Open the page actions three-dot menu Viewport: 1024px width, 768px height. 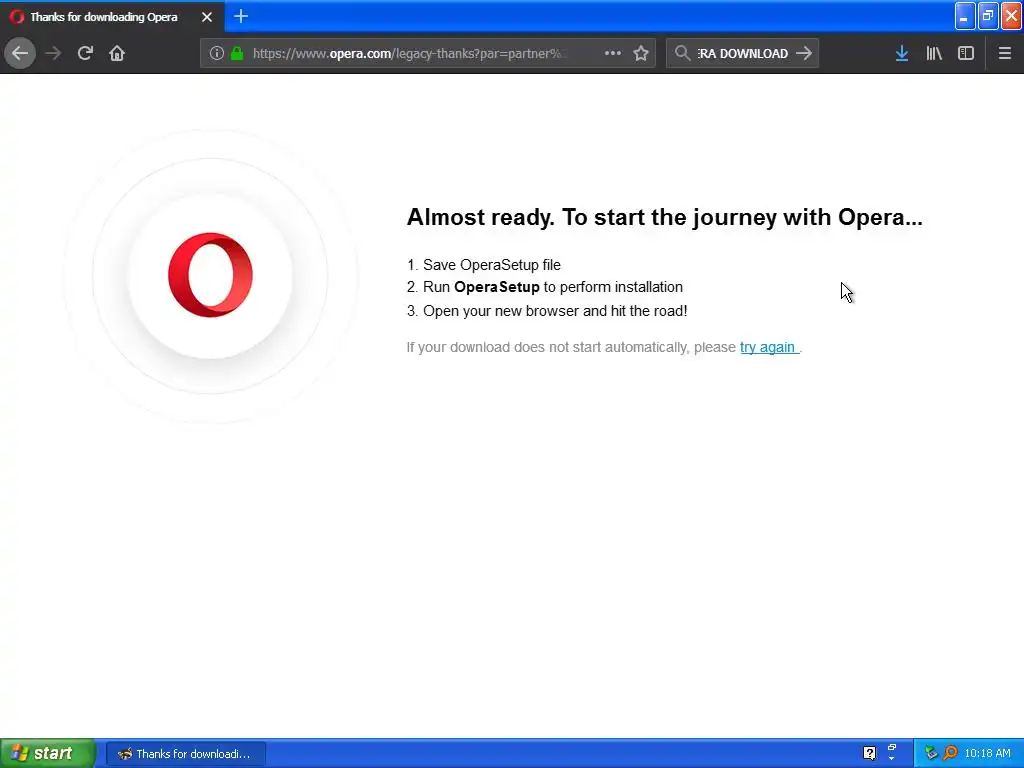613,54
